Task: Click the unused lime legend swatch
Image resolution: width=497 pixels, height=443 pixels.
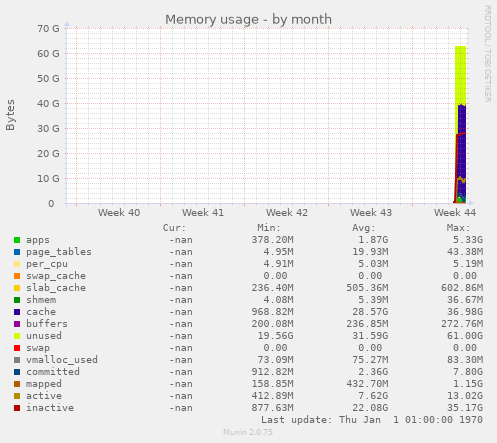Action: [x=17, y=336]
